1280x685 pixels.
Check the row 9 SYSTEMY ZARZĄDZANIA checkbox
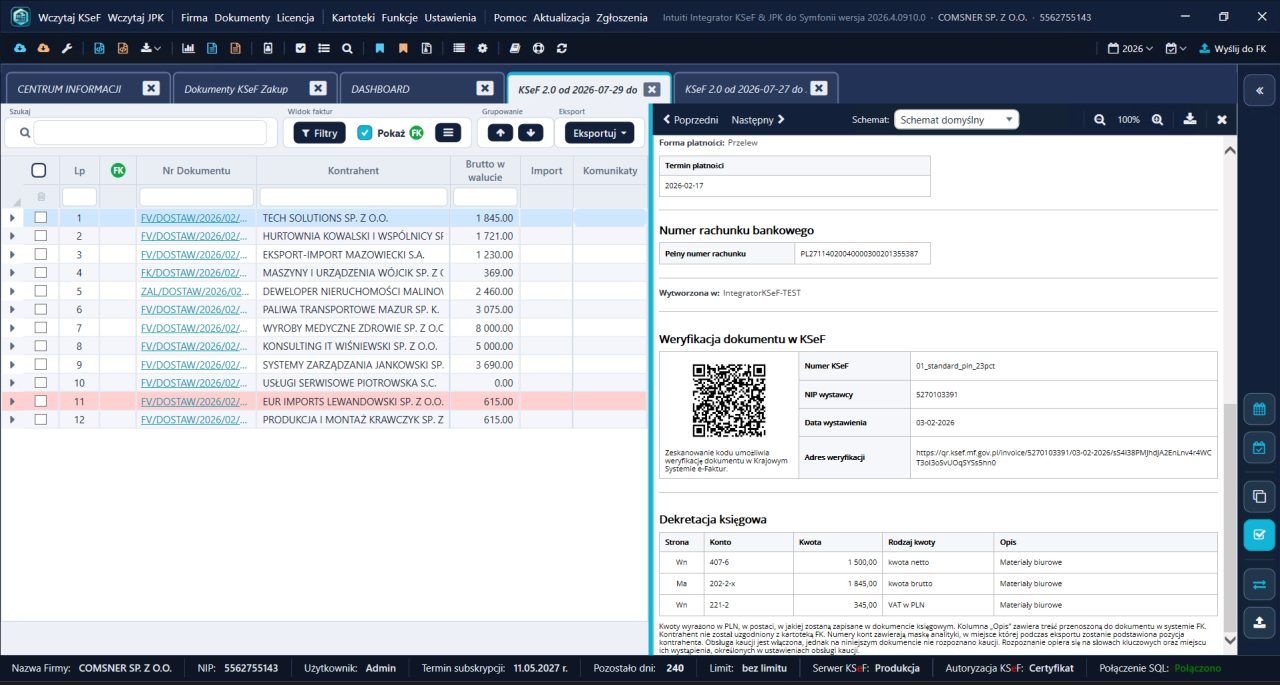[x=41, y=364]
